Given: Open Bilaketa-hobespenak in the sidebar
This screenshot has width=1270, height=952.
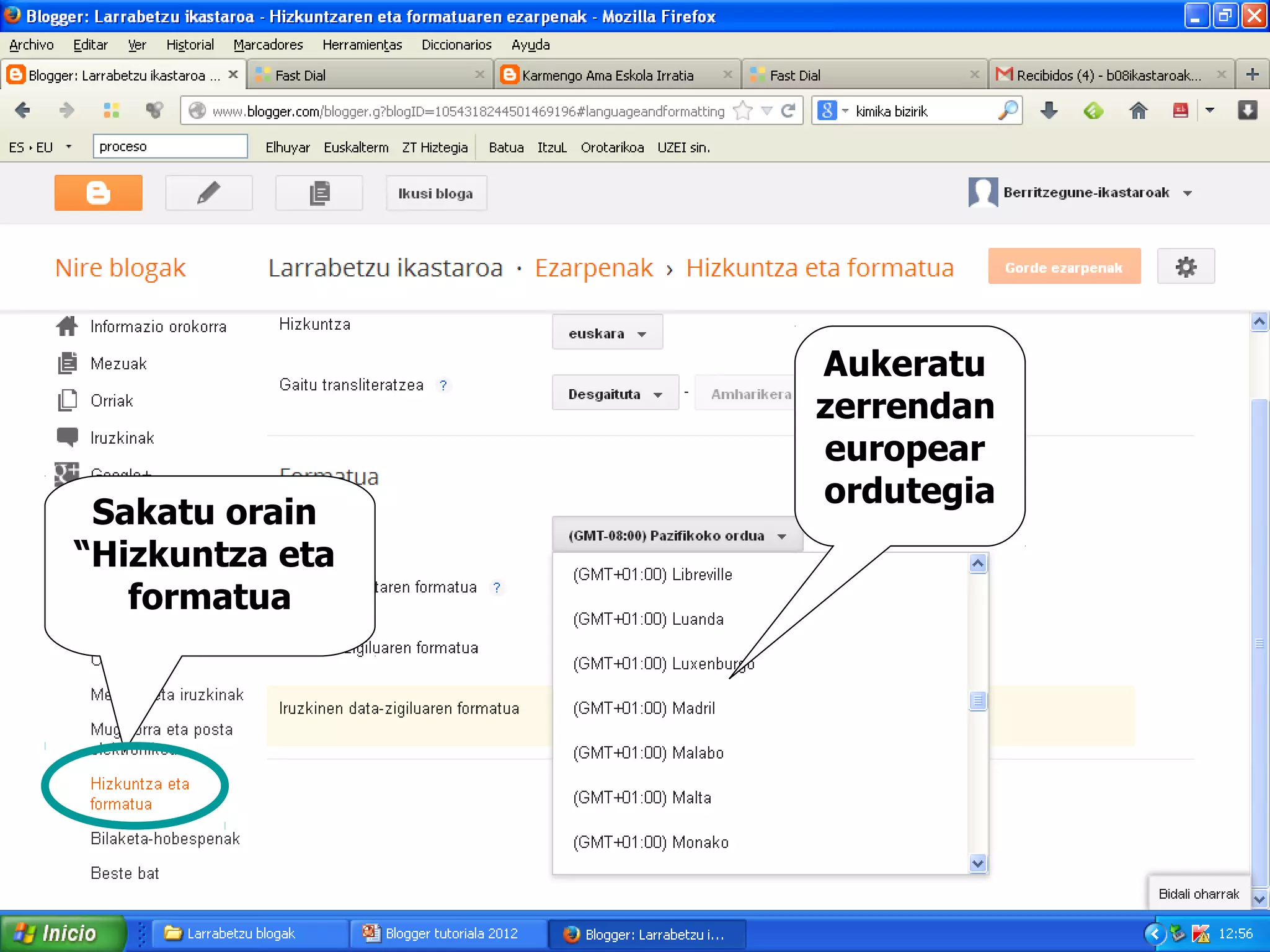Looking at the screenshot, I should click(165, 839).
